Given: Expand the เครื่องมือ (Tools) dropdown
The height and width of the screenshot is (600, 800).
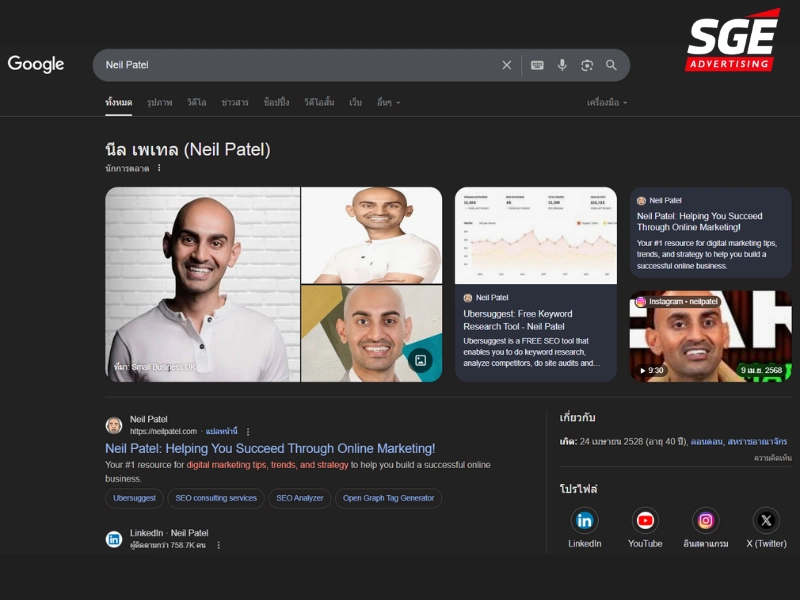Looking at the screenshot, I should tap(607, 103).
